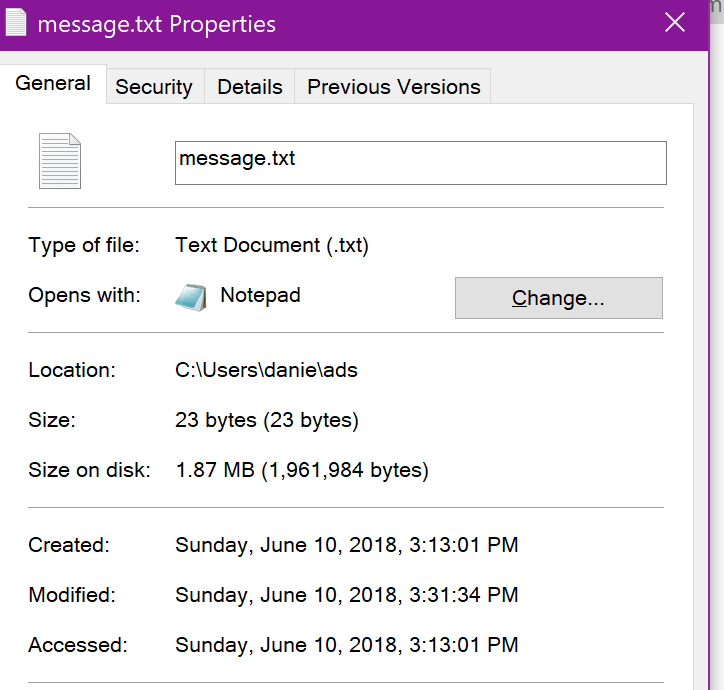Click the location path C:\Users\danie\ads
724x690 pixels.
click(266, 370)
